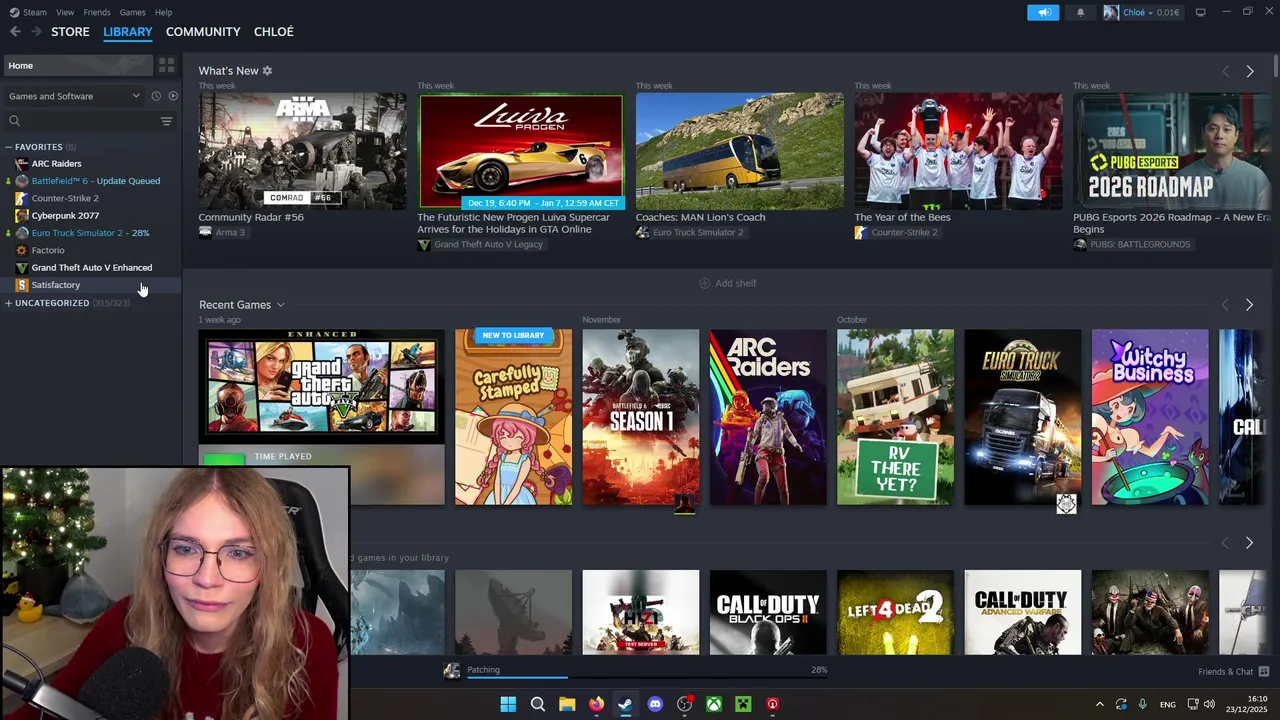Image resolution: width=1280 pixels, height=720 pixels.
Task: Open Battlefield 6 Season 1 cover
Action: pos(641,417)
